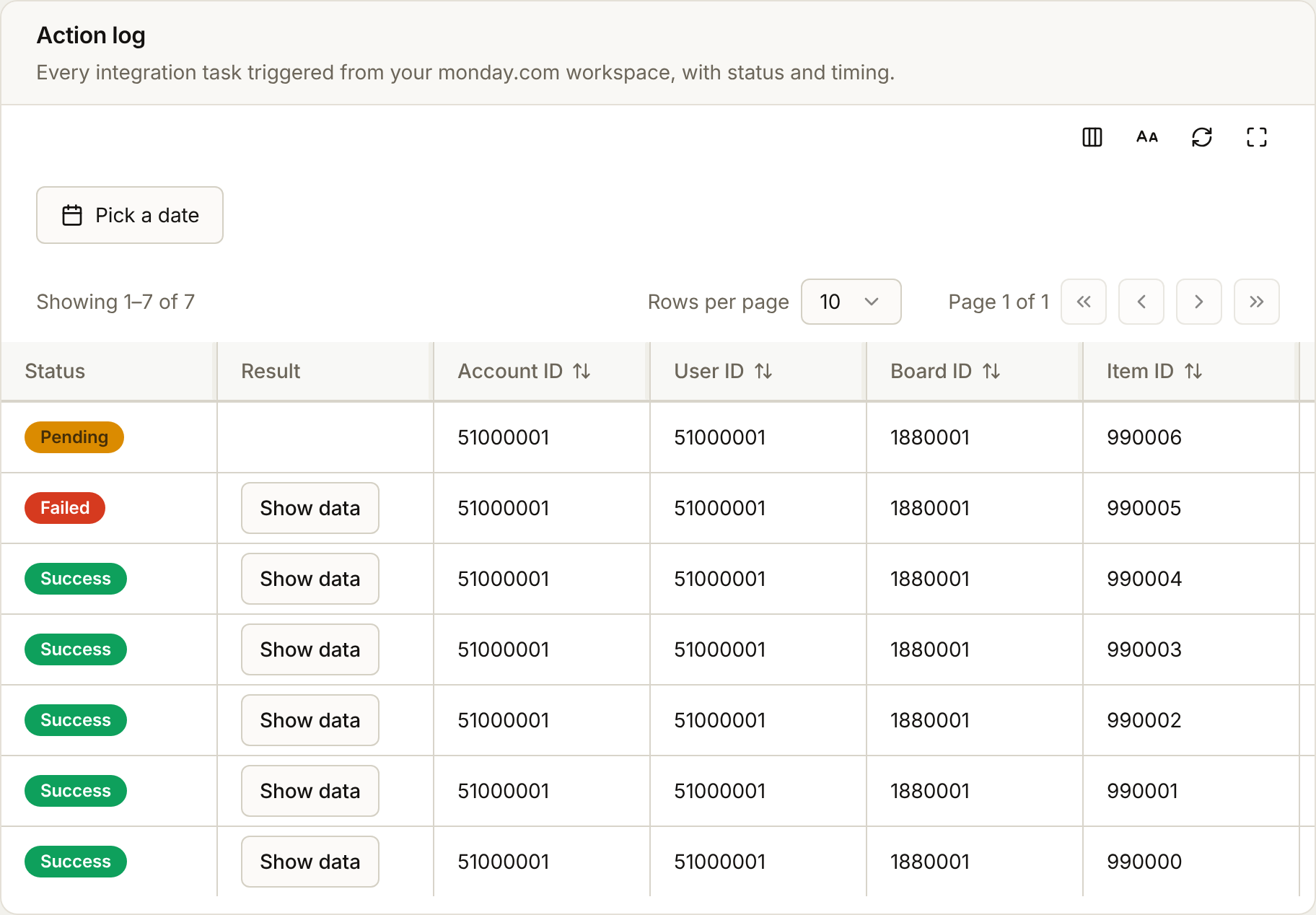Sort by Board ID column
This screenshot has height=915, width=1316.
click(946, 371)
